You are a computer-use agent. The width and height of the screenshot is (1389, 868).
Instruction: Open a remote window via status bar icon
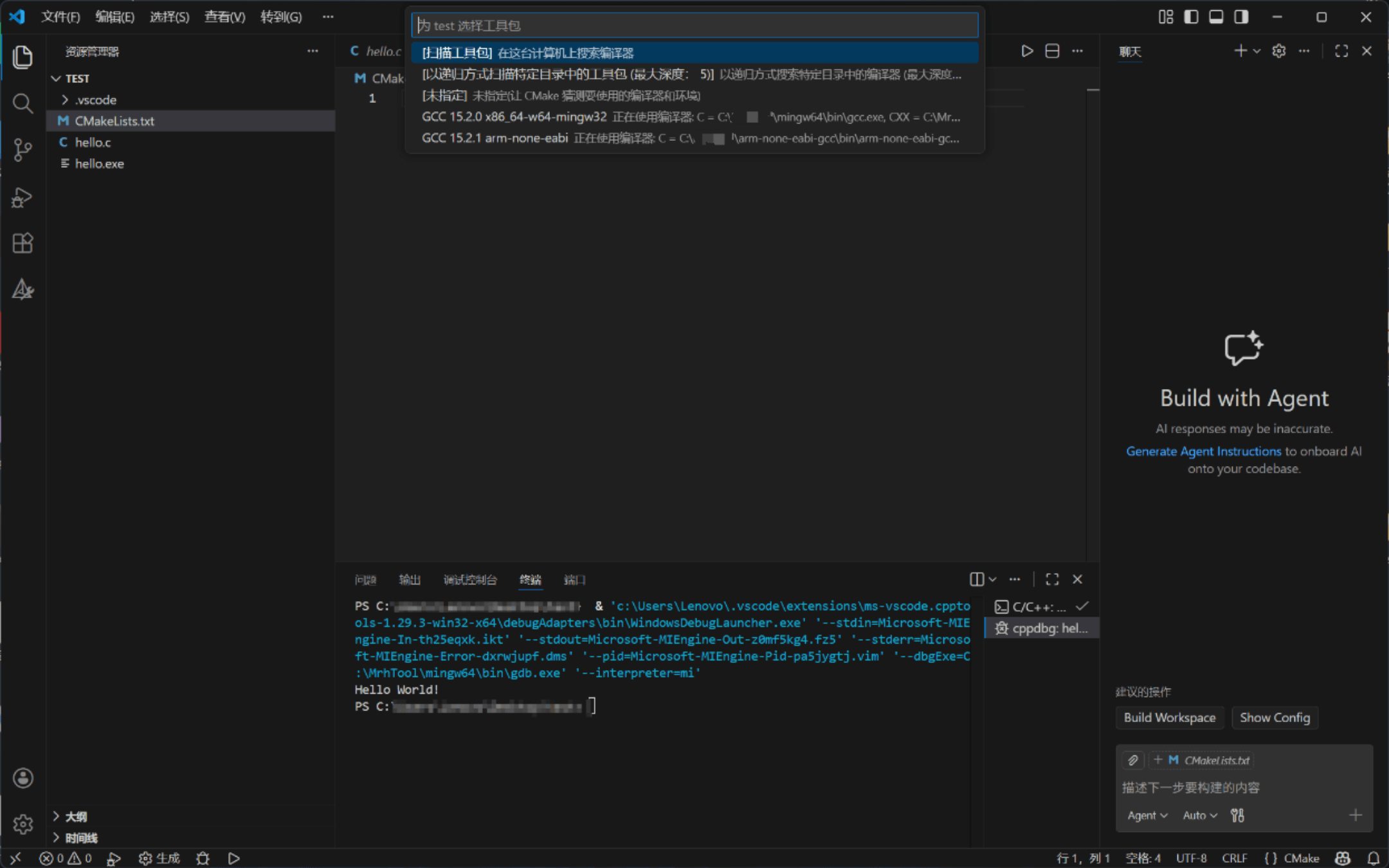pos(15,858)
